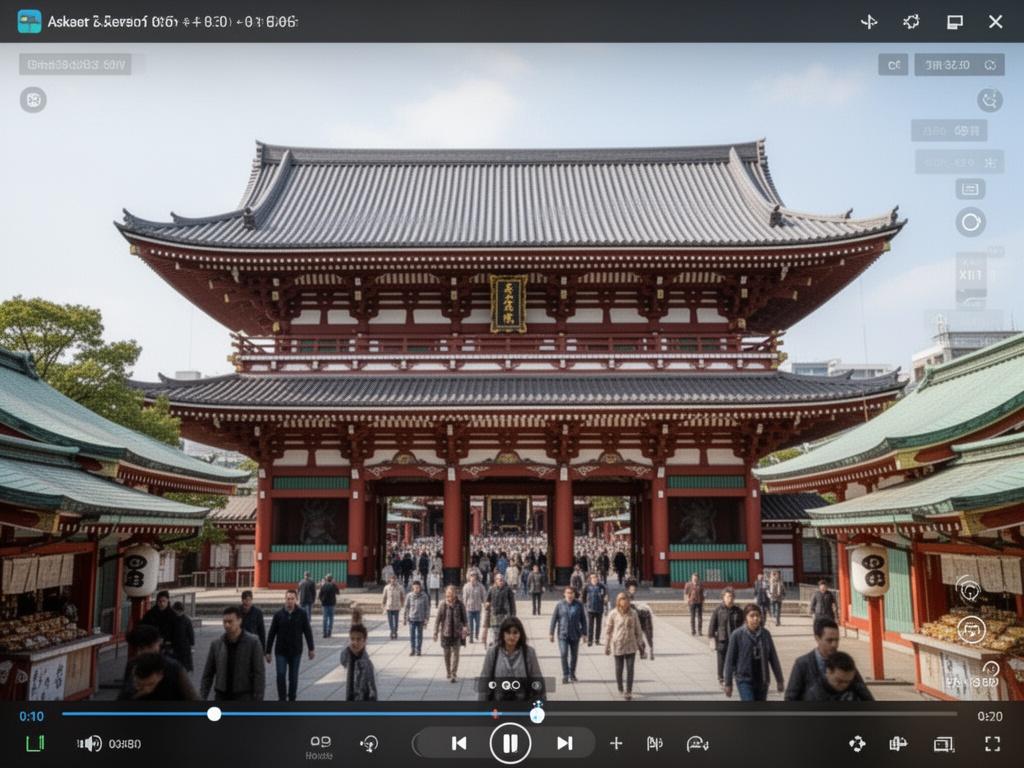
Task: Pause the video playback
Action: (511, 743)
